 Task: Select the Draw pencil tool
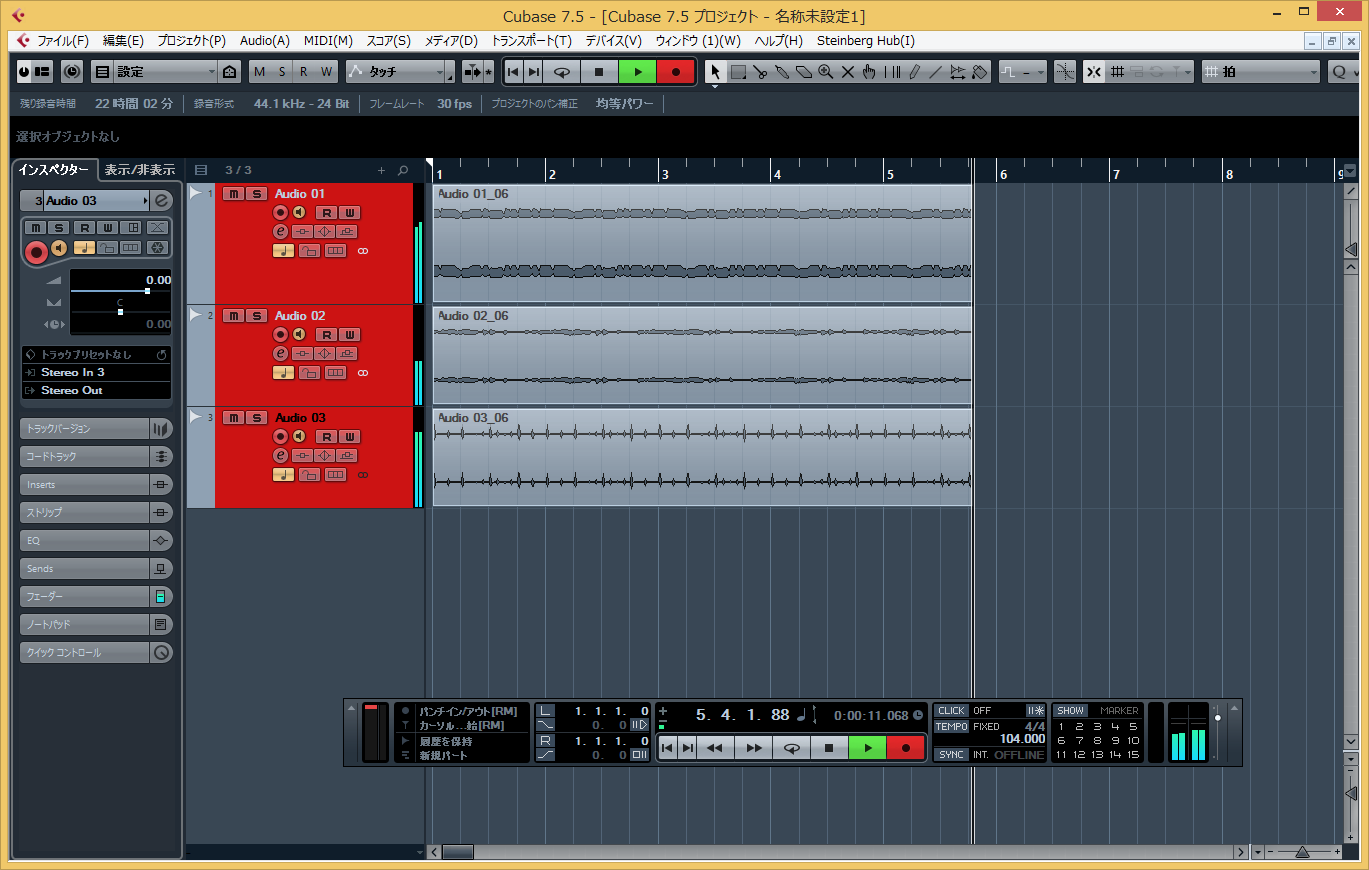914,72
